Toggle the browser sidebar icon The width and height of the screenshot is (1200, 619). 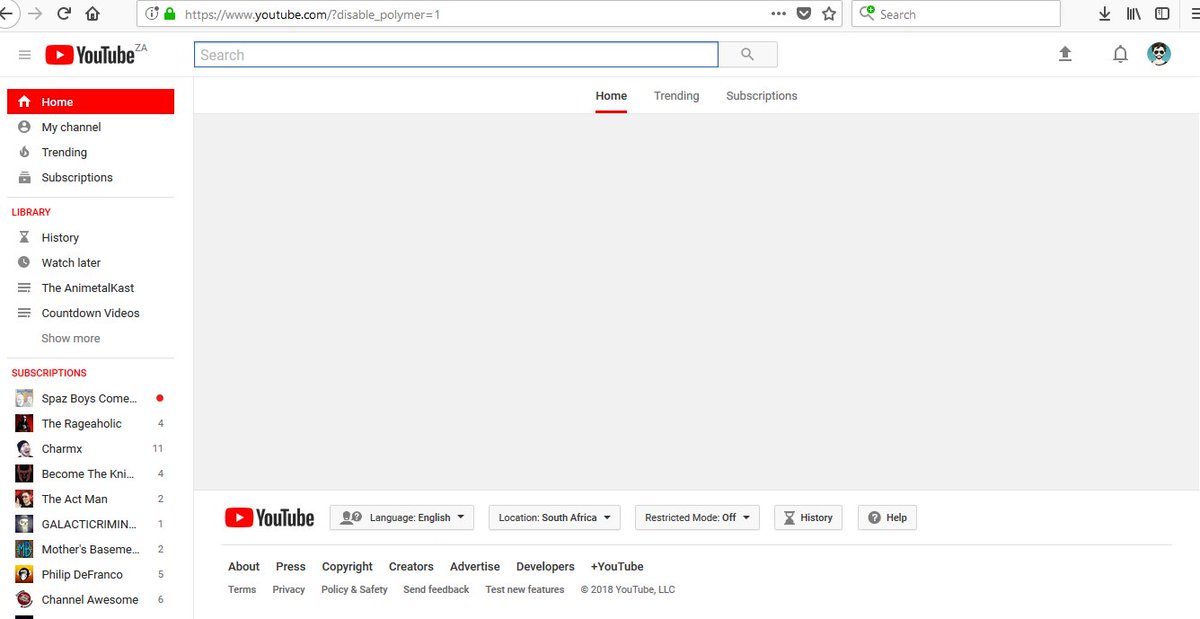pos(1162,14)
